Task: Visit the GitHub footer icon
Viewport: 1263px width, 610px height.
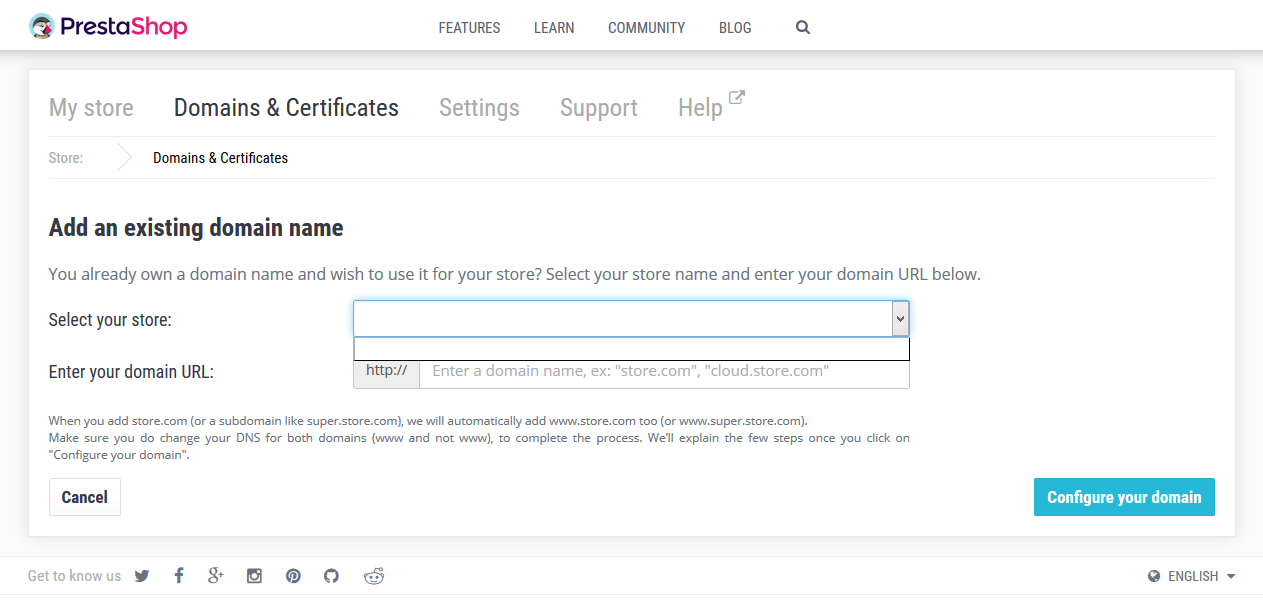Action: click(331, 576)
